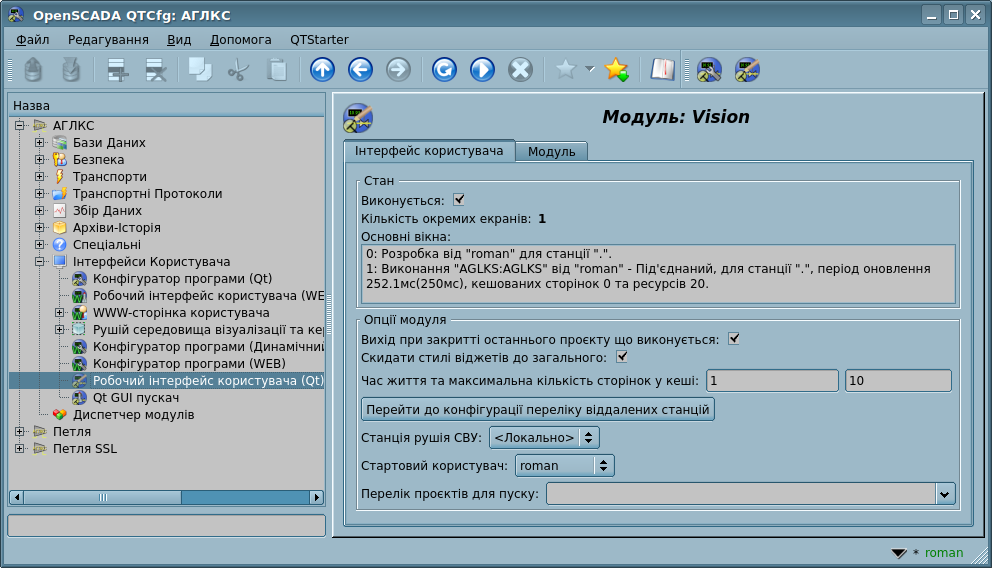Screen dimensions: 992x568
Task: Click the load-from-database toolbar icon
Action: (33, 69)
